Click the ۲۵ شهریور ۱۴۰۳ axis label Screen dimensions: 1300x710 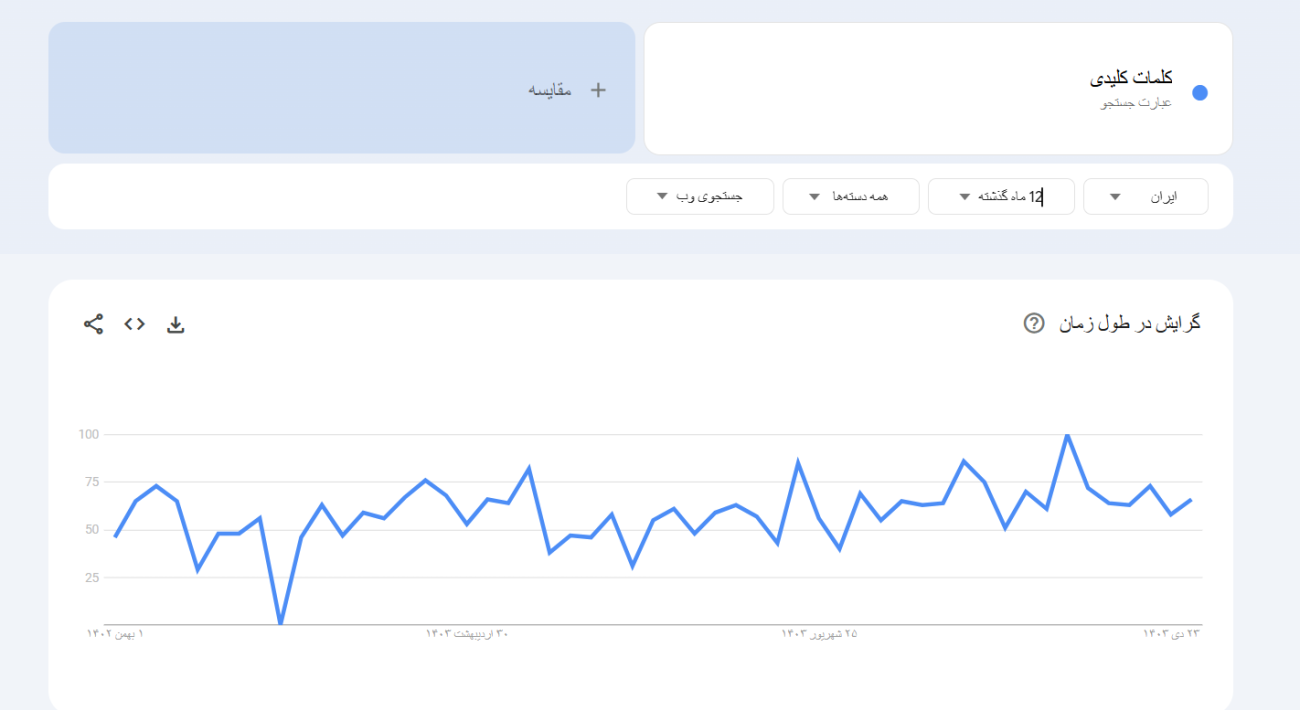(x=819, y=633)
